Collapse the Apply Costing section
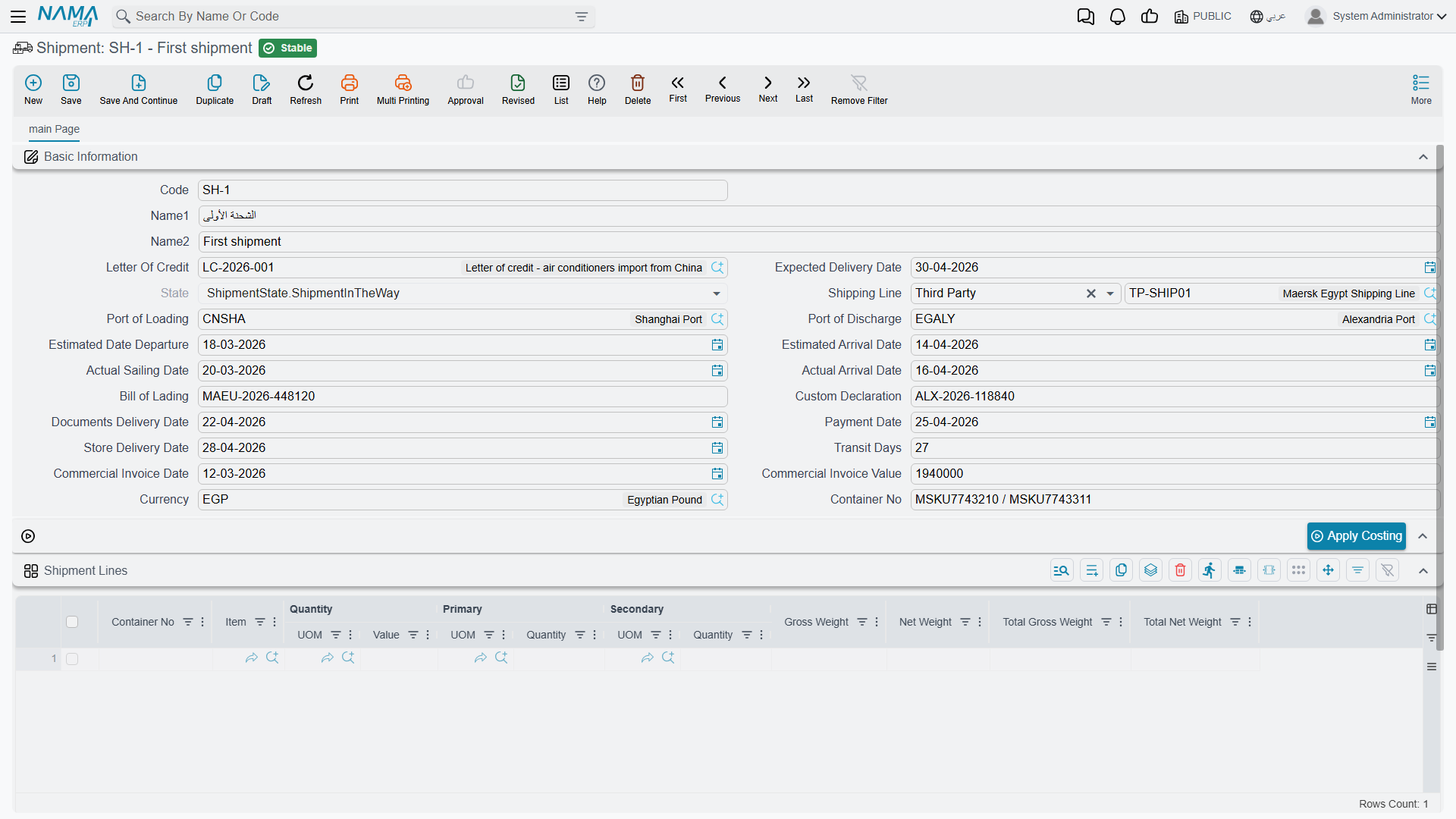The image size is (1456, 819). [1423, 536]
